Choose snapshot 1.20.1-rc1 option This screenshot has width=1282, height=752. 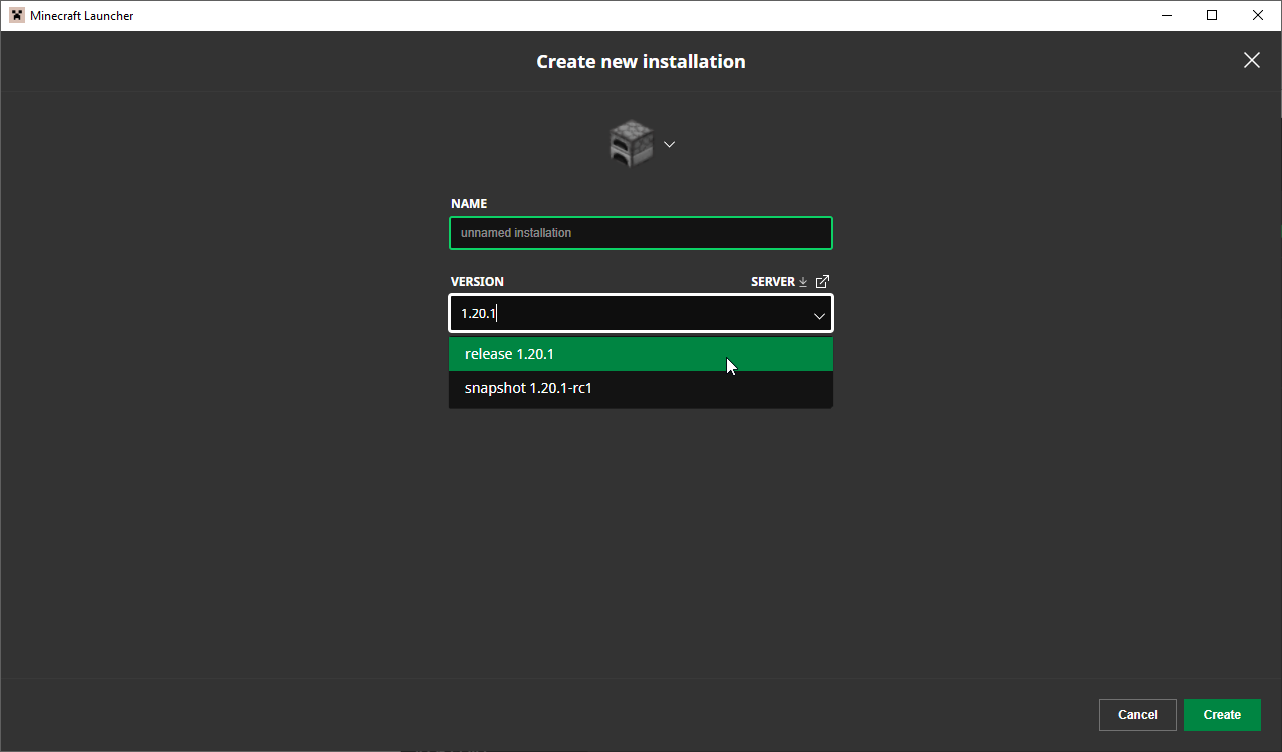coord(640,388)
